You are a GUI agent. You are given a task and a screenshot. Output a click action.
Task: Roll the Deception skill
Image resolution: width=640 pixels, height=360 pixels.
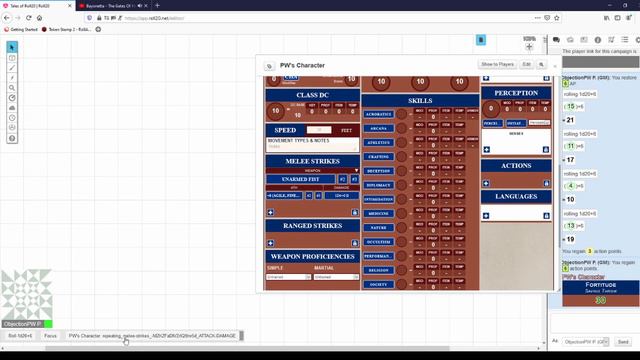pos(379,171)
